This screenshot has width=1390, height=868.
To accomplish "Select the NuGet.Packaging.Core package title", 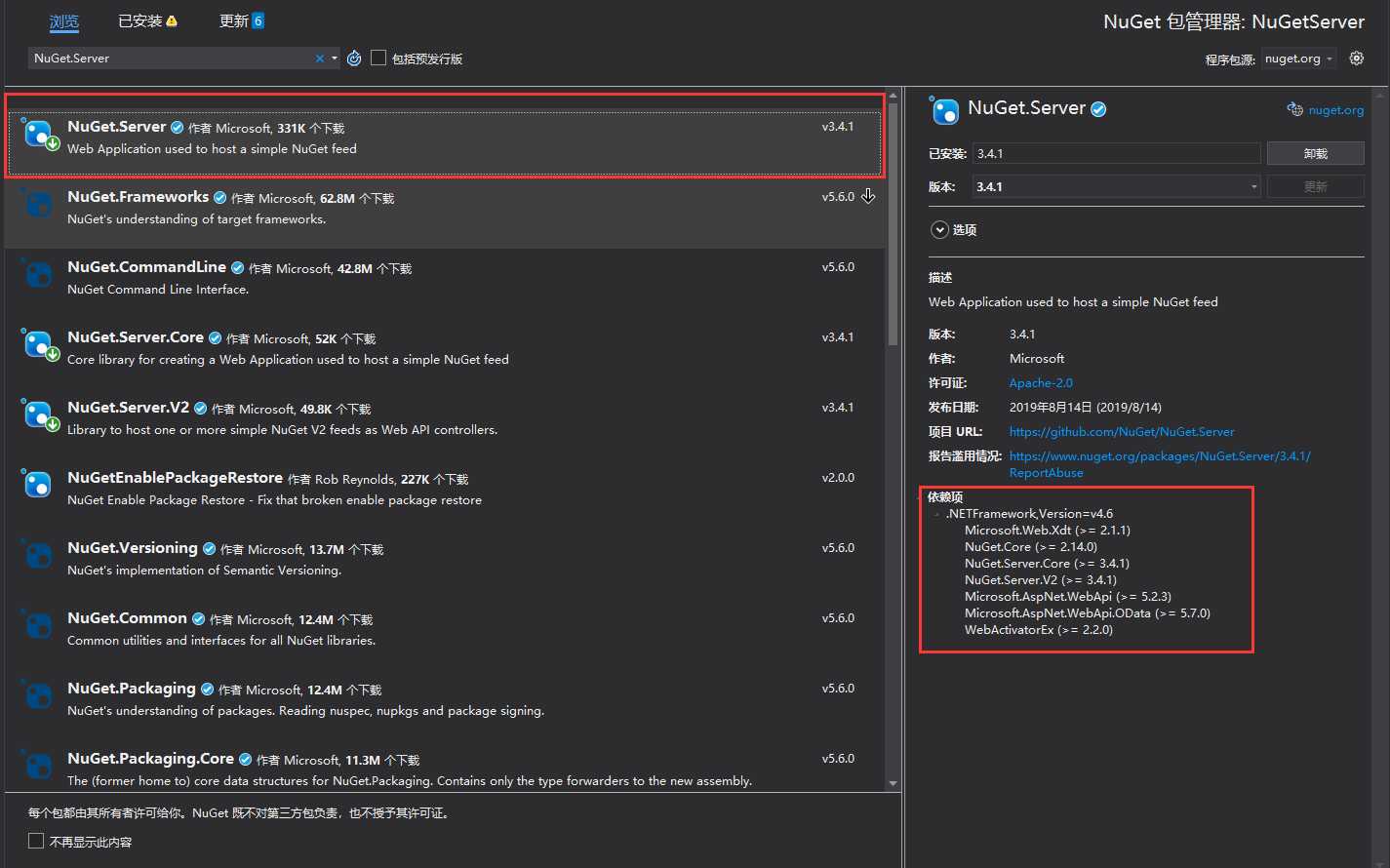I will (x=150, y=759).
